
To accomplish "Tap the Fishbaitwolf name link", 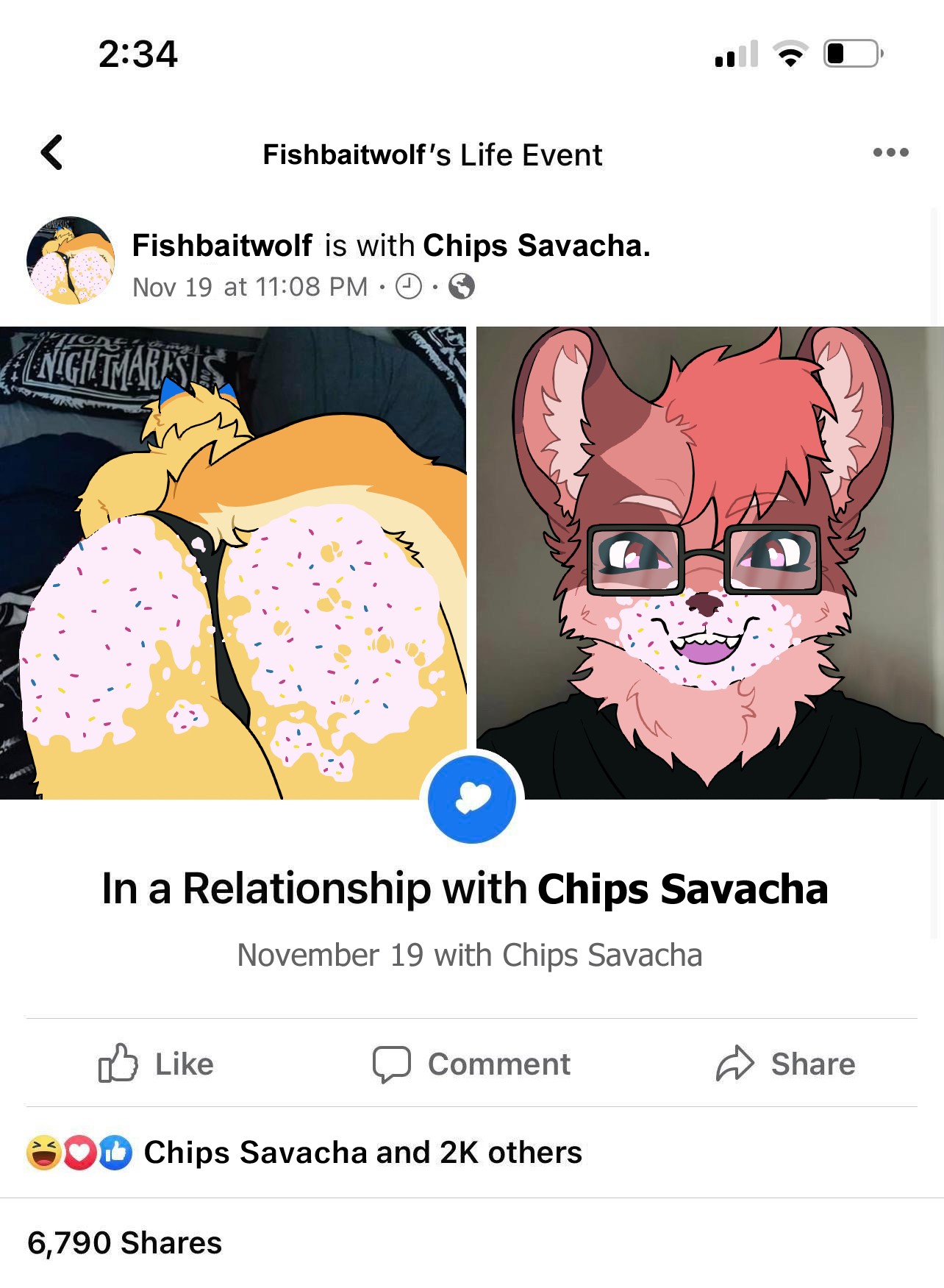I will pyautogui.click(x=222, y=245).
